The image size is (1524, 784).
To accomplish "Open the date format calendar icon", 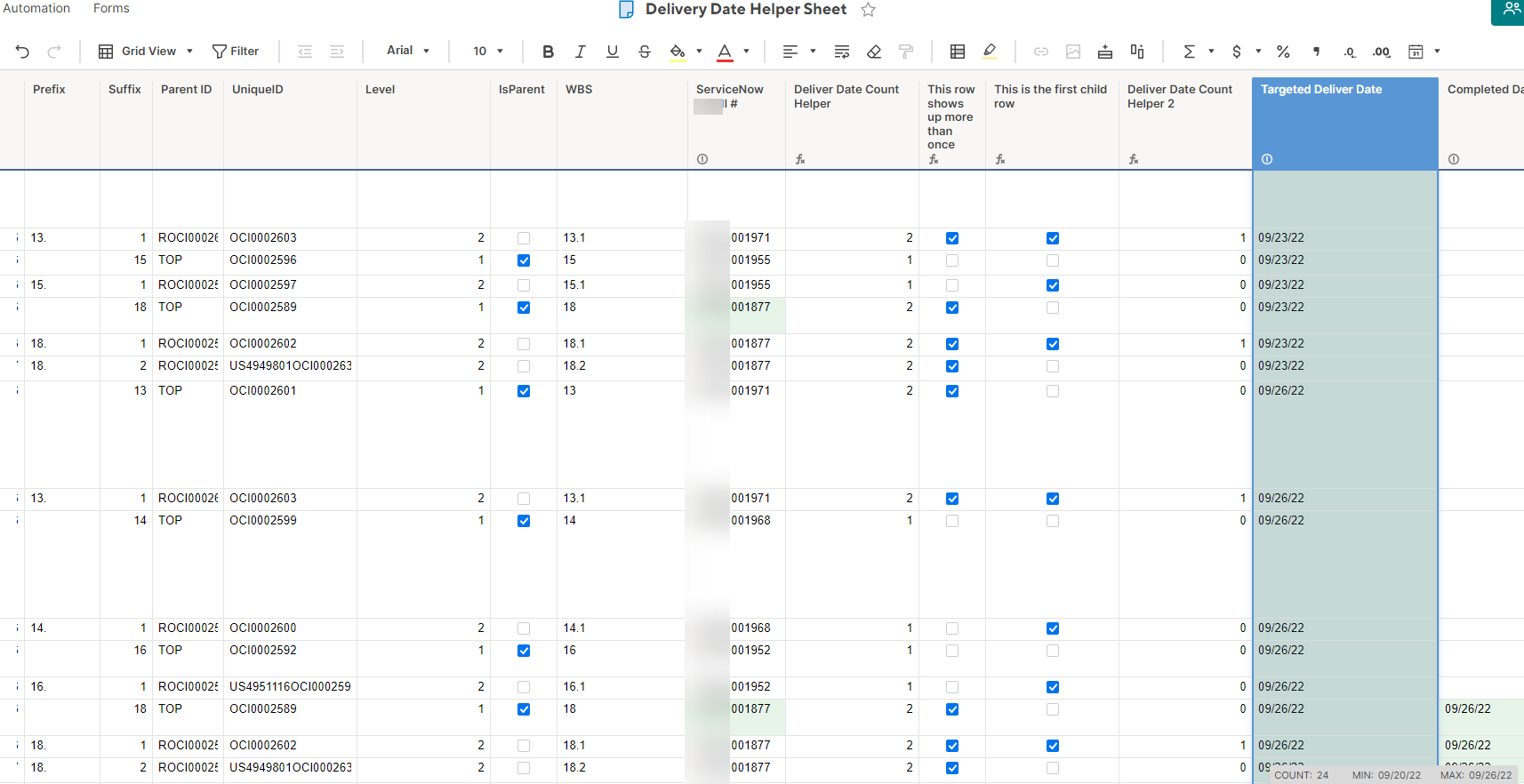I will click(1416, 52).
